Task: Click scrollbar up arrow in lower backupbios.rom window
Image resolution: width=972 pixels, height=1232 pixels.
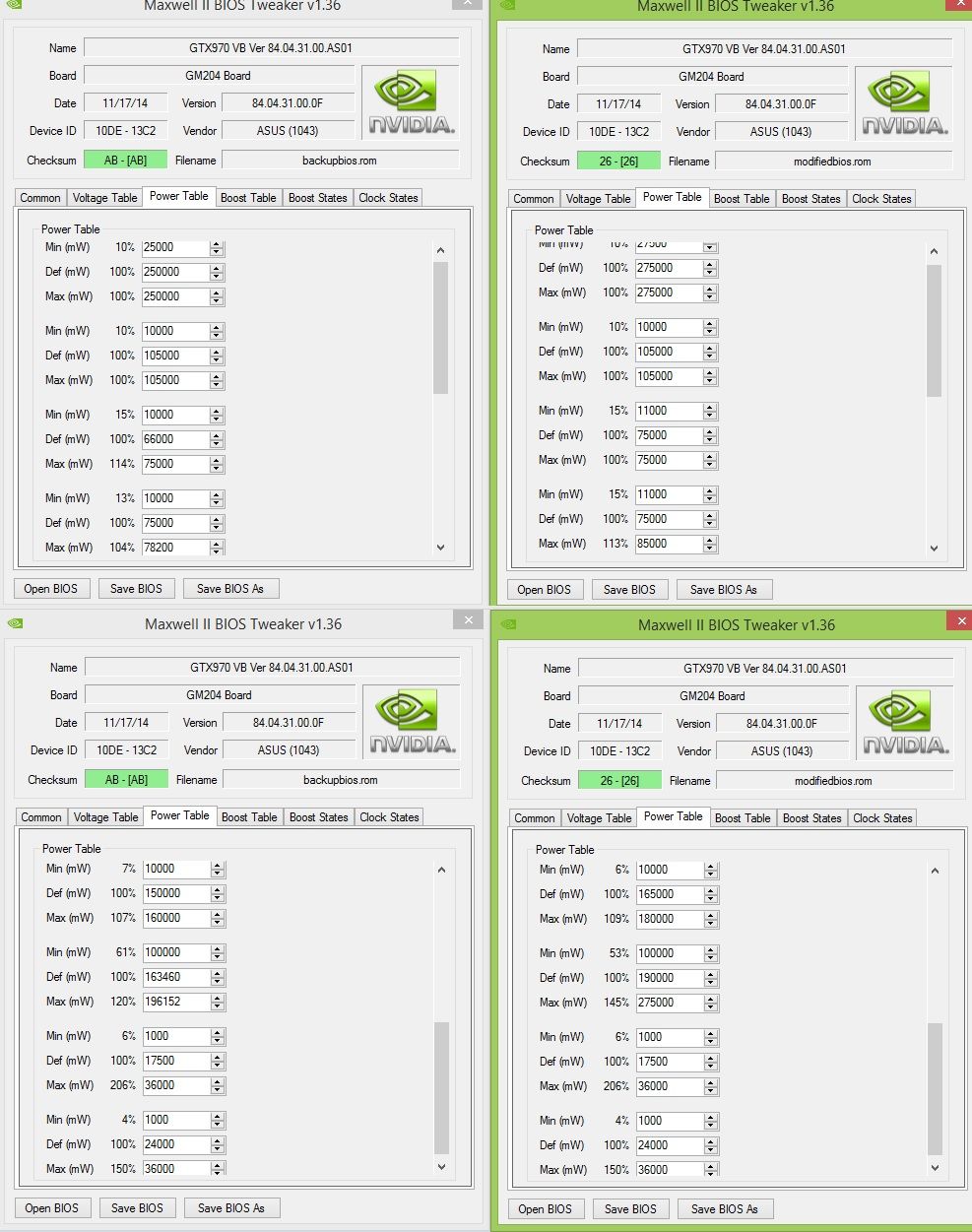Action: [441, 870]
